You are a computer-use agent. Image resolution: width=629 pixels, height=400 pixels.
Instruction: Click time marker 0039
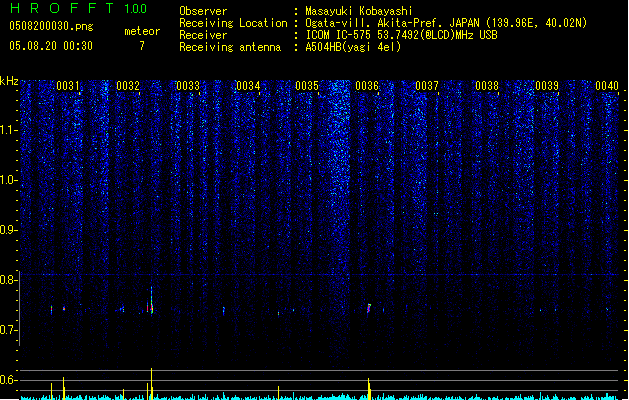click(x=547, y=86)
